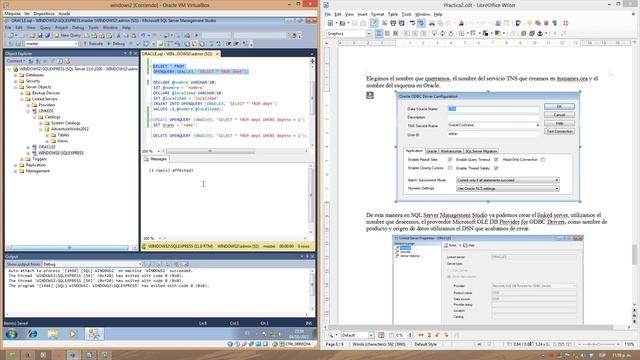Close the ORACLE.sql query tab
The height and width of the screenshot is (360, 640).
tap(217, 54)
